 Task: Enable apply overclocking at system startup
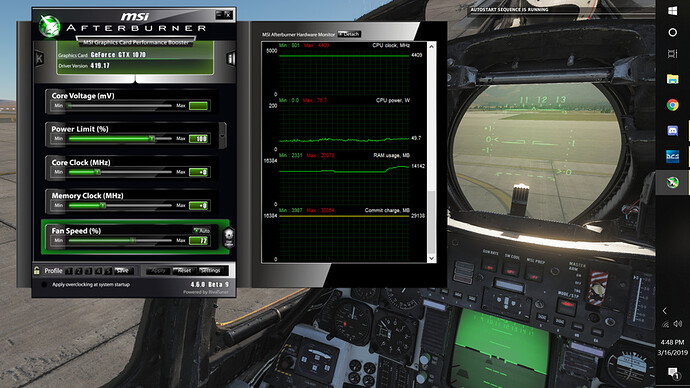click(44, 285)
